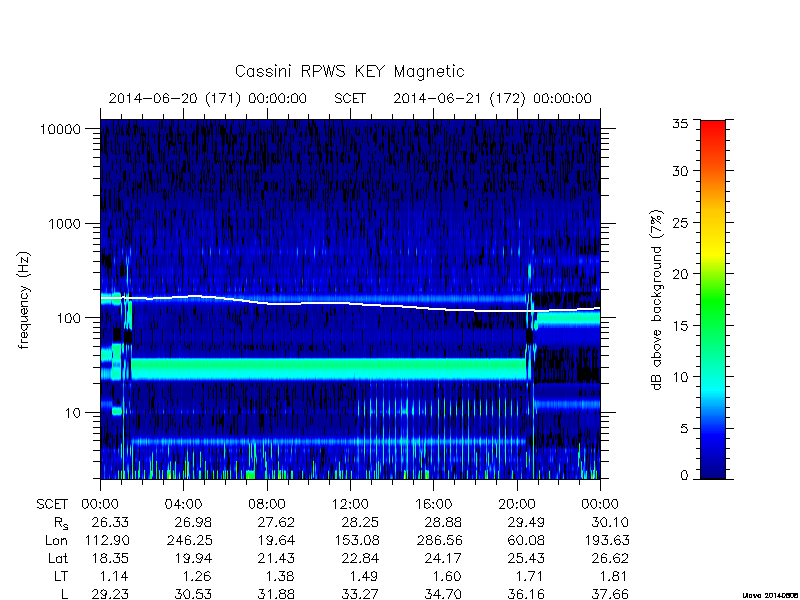Click the 'Lon' row label
The height and width of the screenshot is (600, 800).
click(56, 540)
